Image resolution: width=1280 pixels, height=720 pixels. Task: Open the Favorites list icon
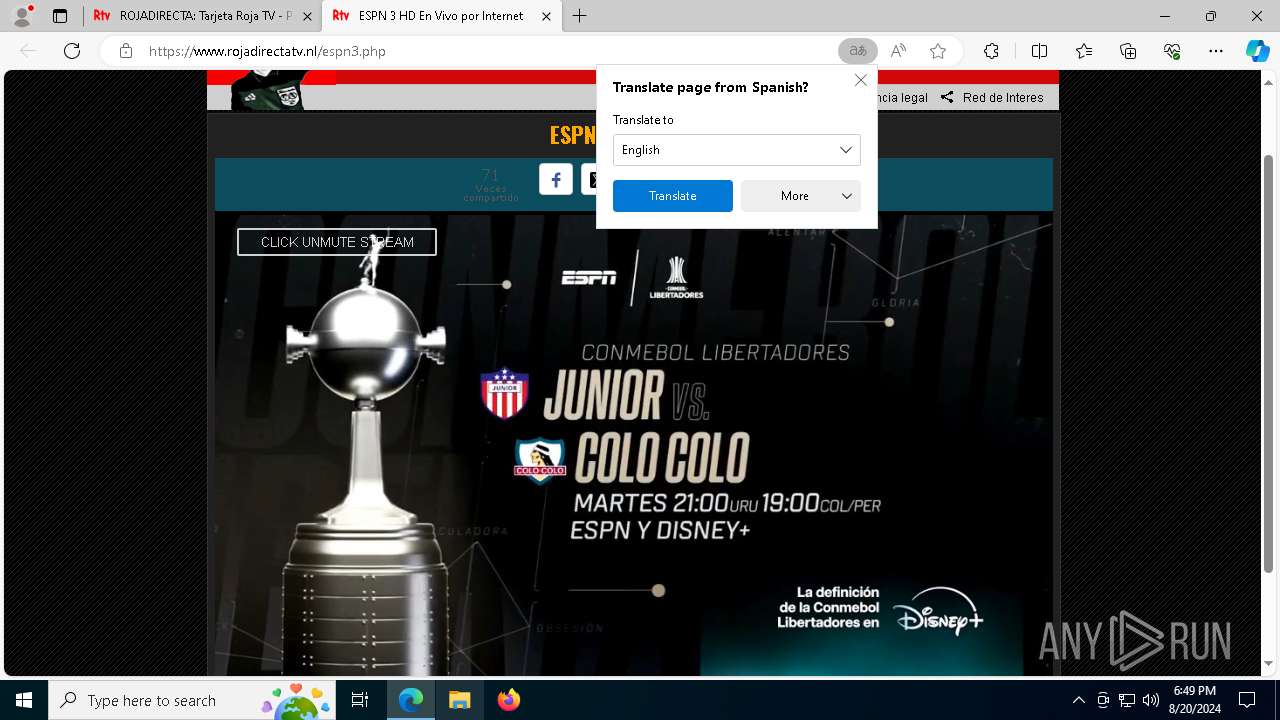tap(1084, 51)
